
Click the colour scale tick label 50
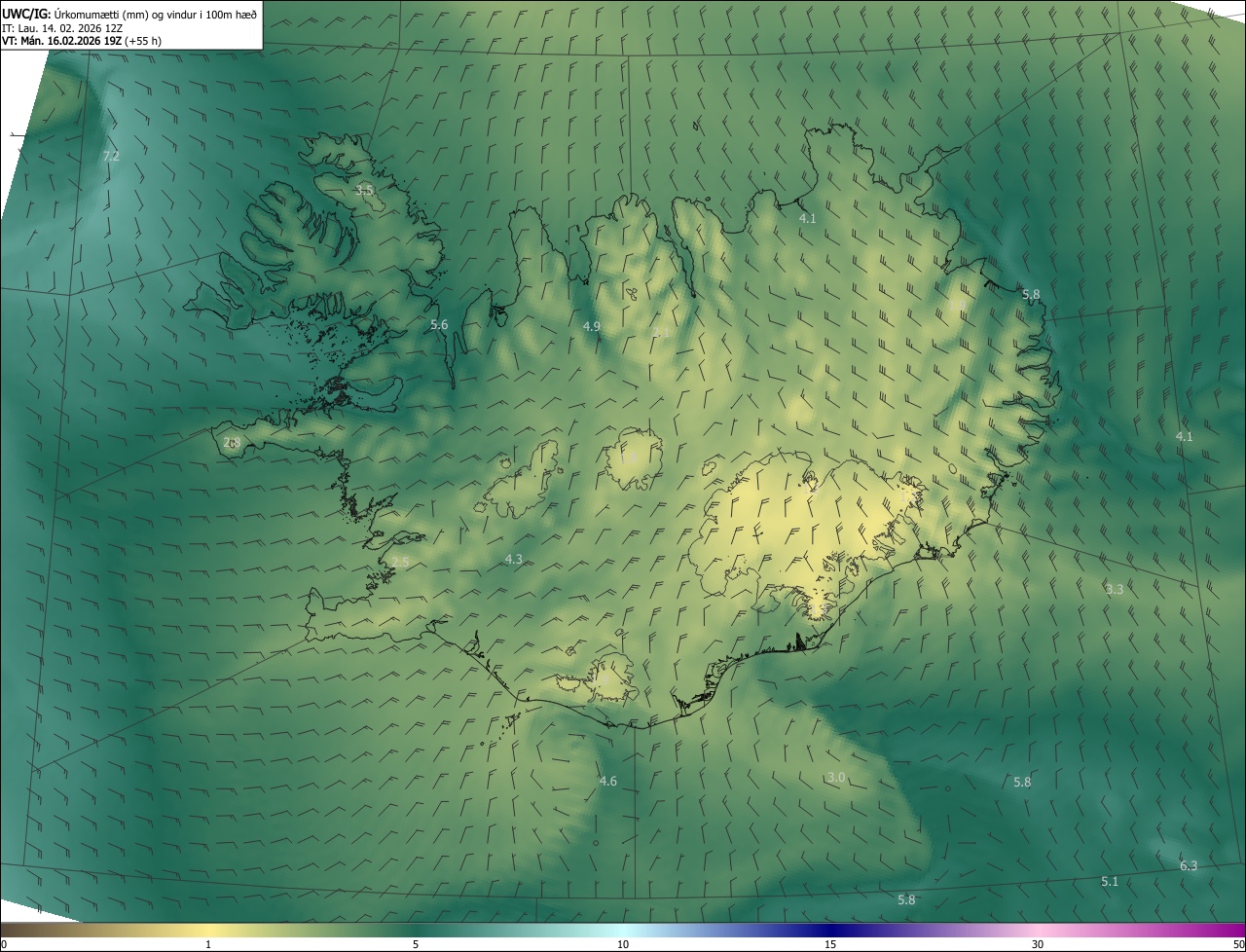tap(1238, 944)
